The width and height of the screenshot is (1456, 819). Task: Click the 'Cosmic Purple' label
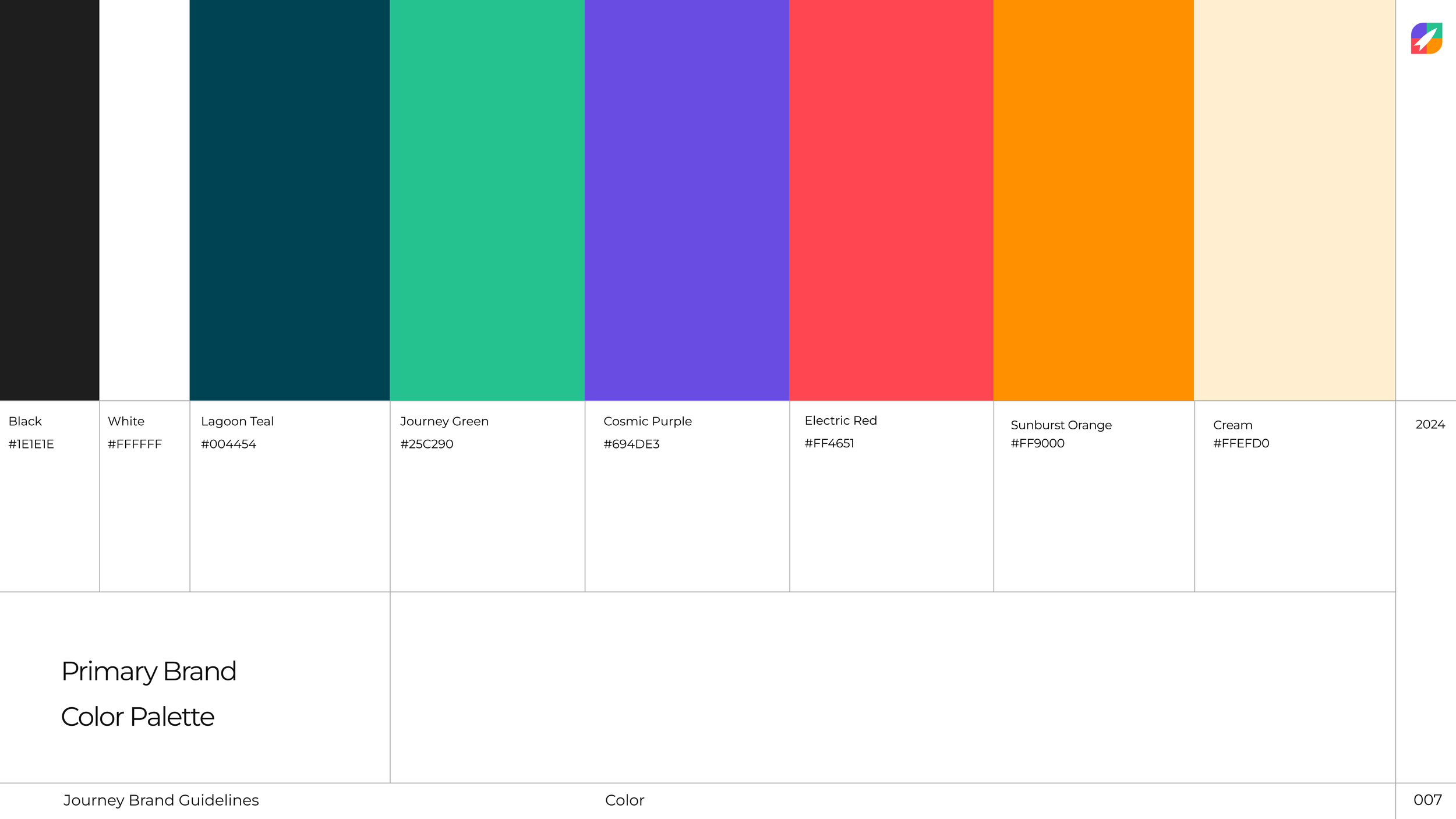pyautogui.click(x=648, y=422)
